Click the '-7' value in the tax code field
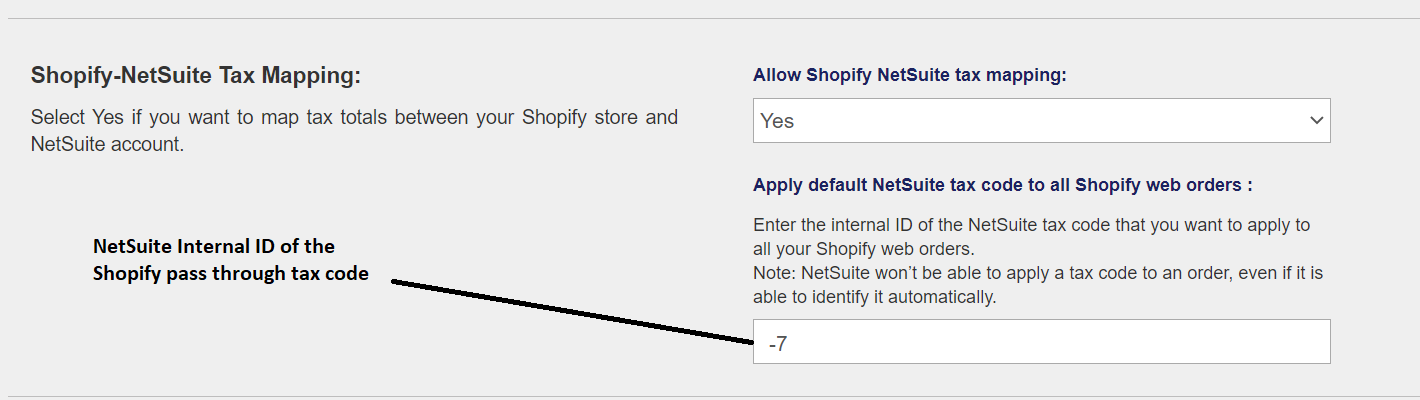The width and height of the screenshot is (1420, 400). click(x=780, y=343)
